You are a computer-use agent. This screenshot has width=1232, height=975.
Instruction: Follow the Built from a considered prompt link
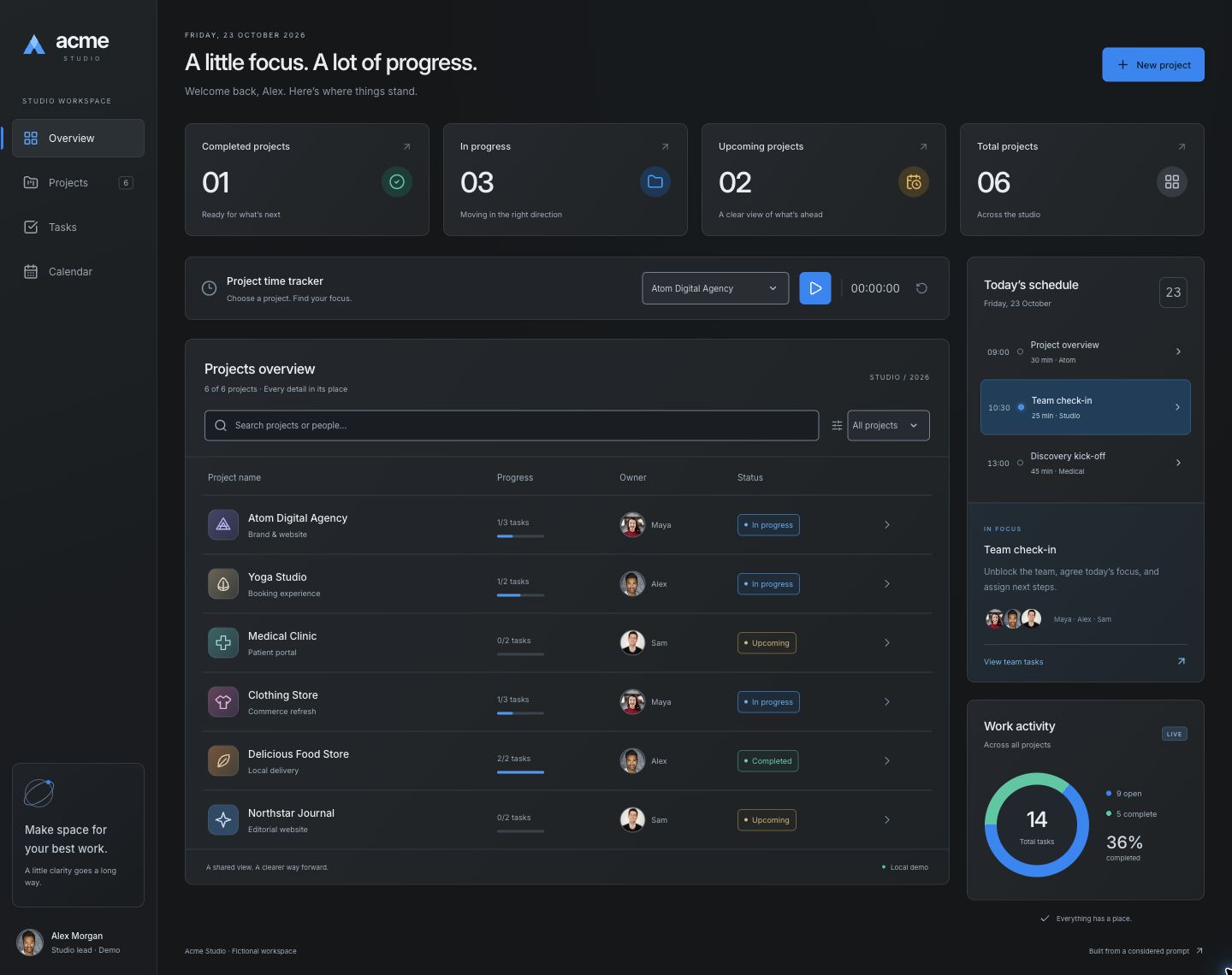click(x=1146, y=951)
